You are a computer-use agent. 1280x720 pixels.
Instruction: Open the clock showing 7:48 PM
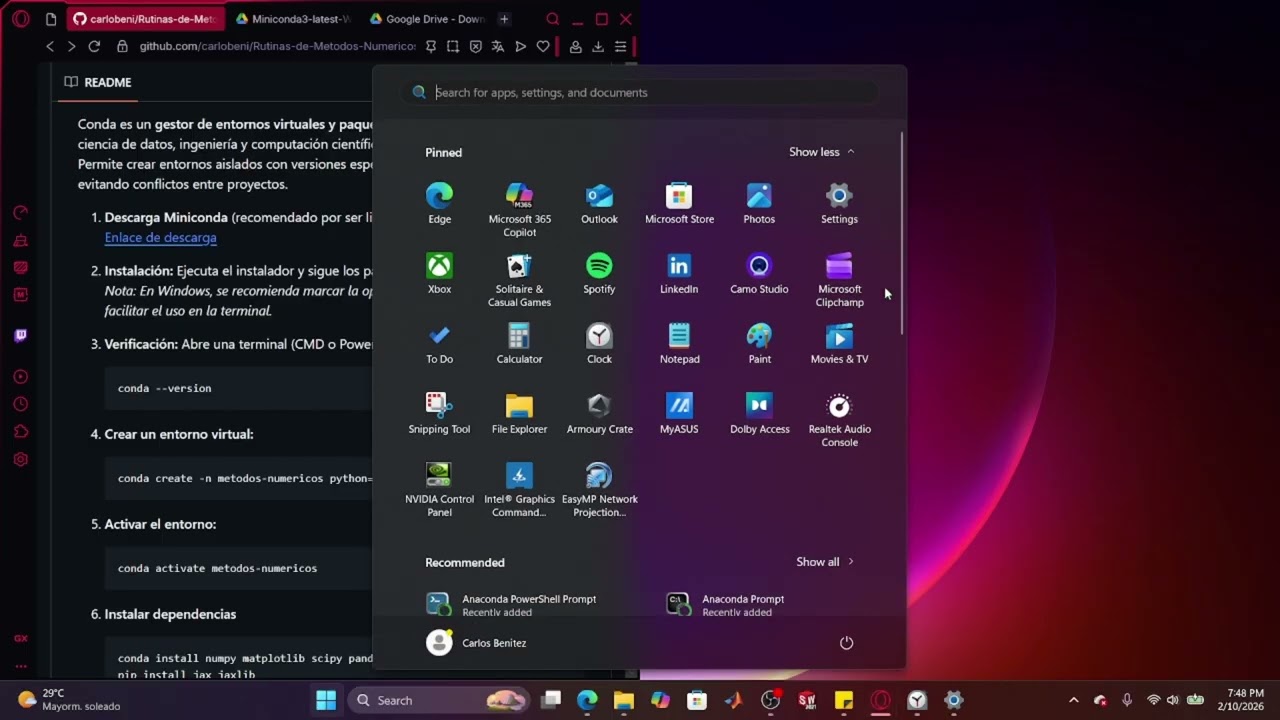pos(1239,700)
